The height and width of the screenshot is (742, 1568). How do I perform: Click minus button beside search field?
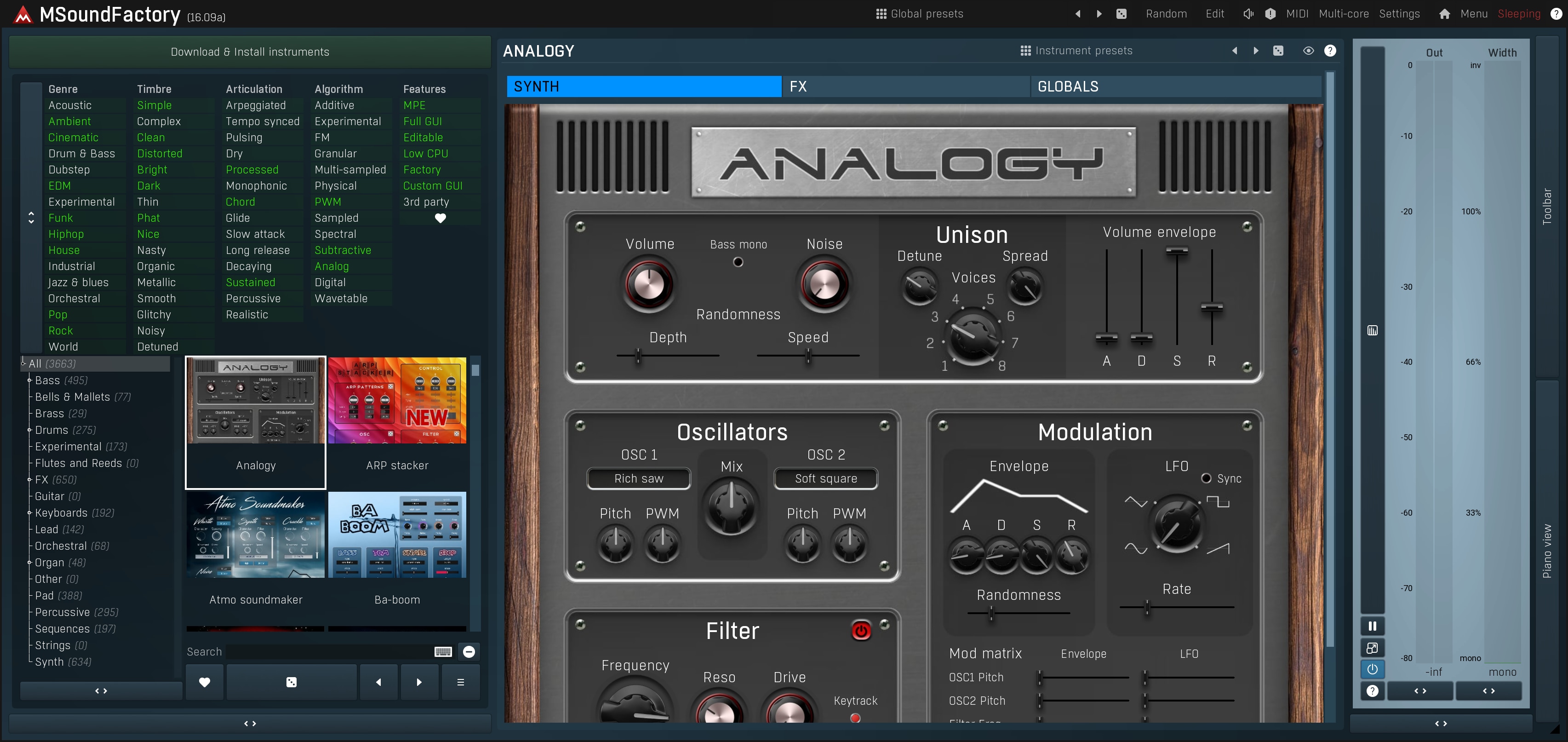click(469, 652)
